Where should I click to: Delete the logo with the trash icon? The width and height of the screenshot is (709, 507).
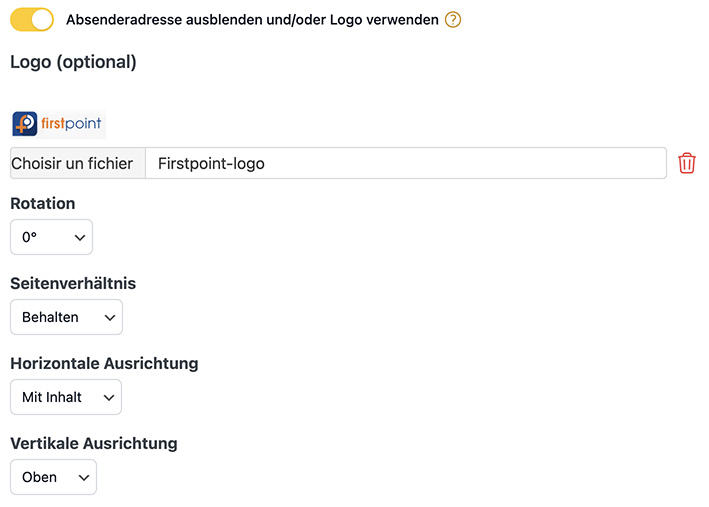(x=686, y=163)
